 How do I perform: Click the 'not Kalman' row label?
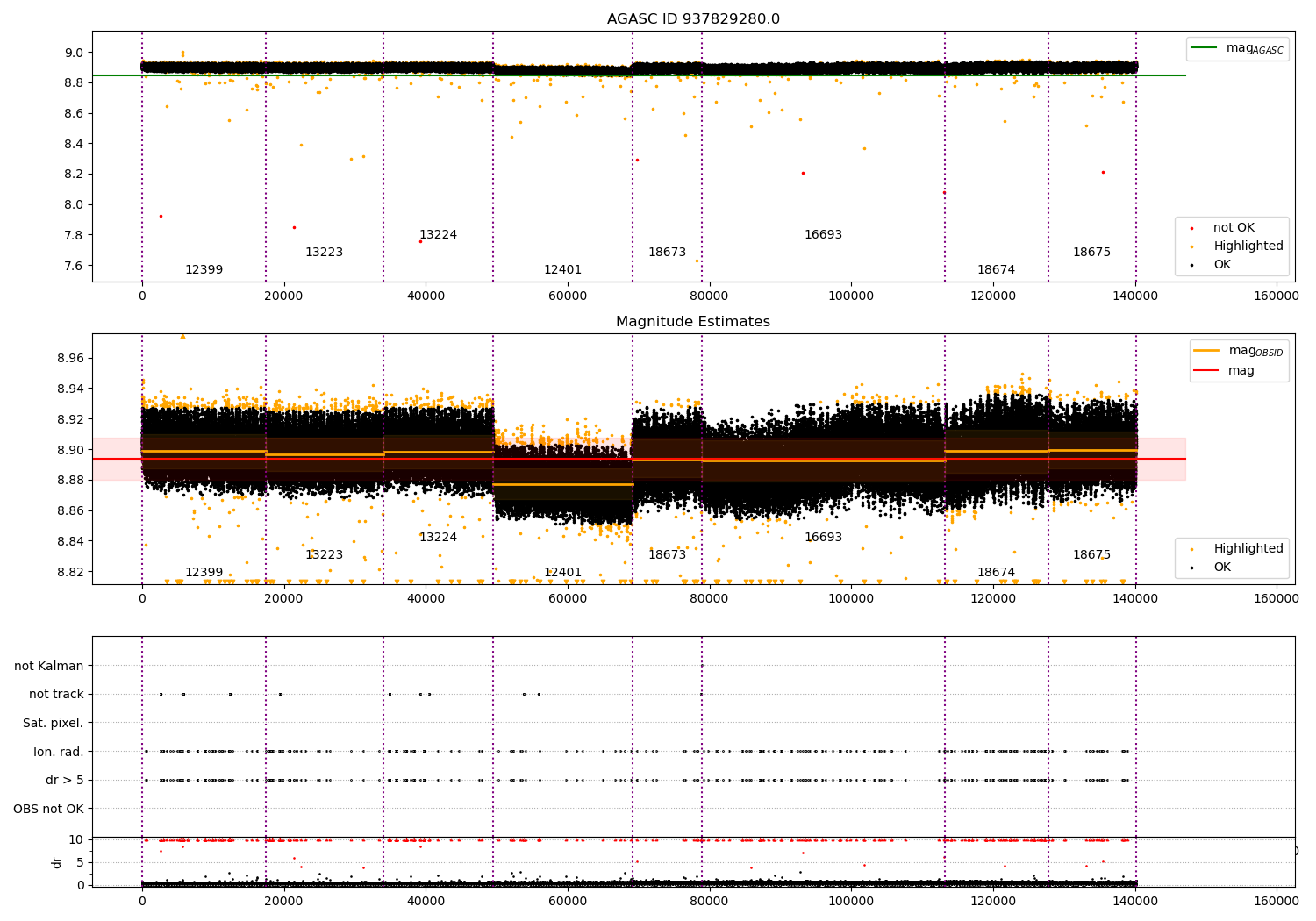click(x=49, y=666)
